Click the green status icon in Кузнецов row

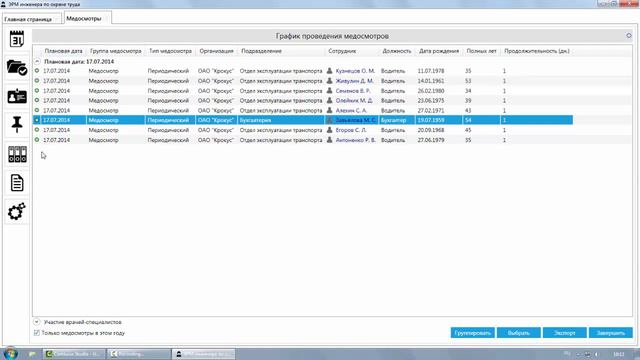(37, 71)
